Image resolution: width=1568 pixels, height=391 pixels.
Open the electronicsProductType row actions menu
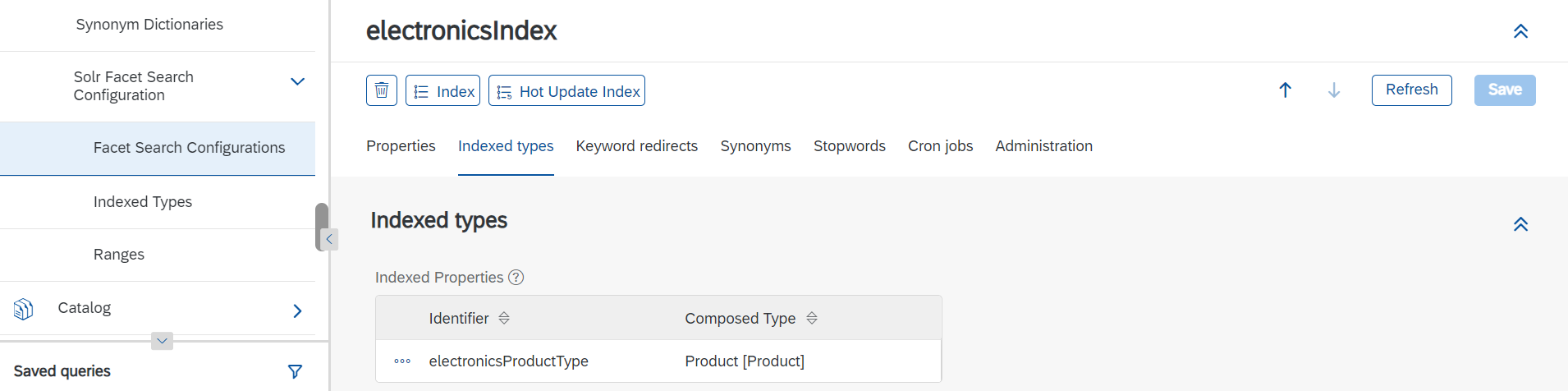click(x=402, y=361)
